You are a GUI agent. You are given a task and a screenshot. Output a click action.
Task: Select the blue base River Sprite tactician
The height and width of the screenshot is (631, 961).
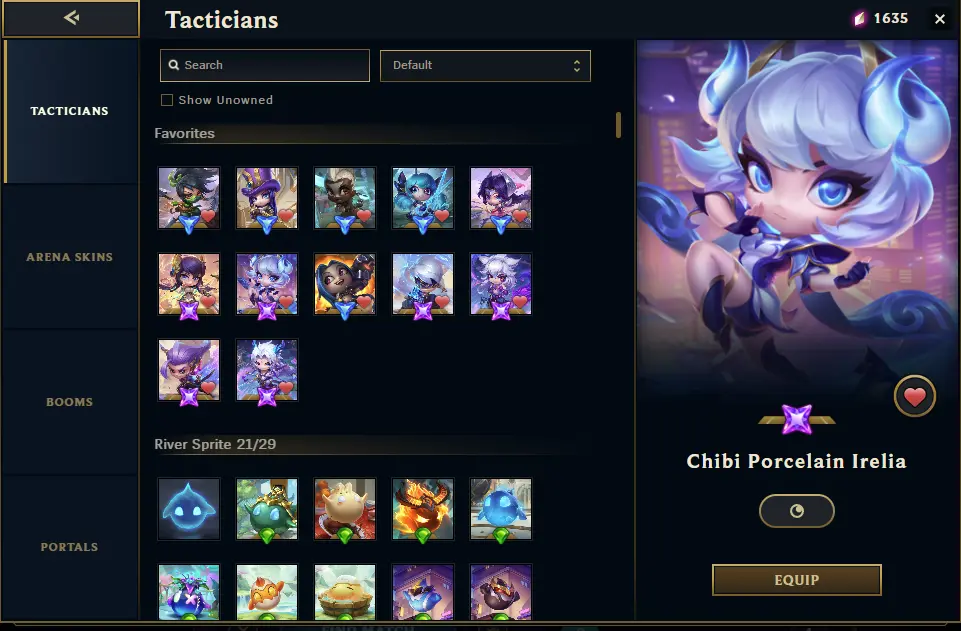[189, 509]
